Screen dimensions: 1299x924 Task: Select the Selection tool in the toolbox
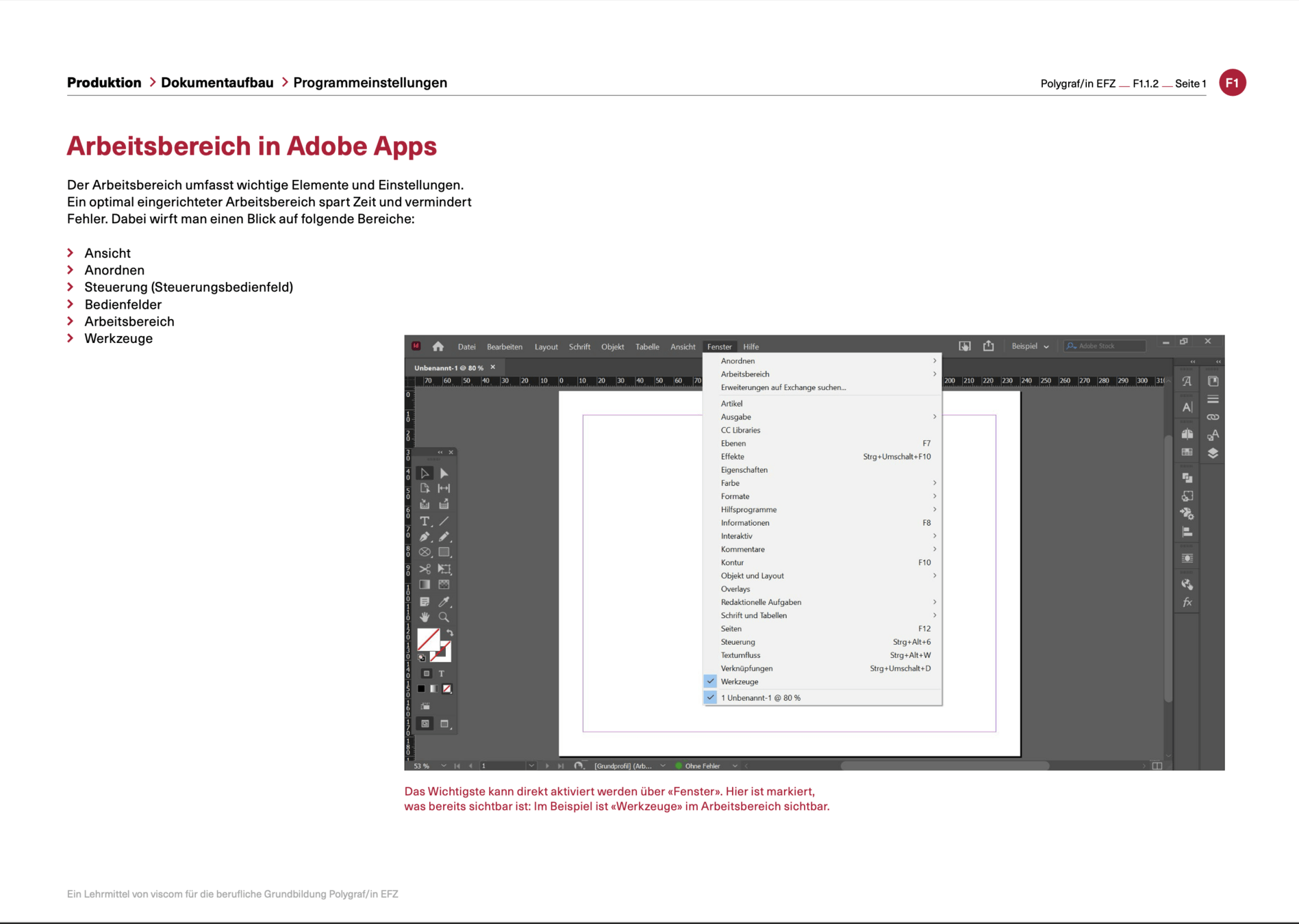coord(425,473)
